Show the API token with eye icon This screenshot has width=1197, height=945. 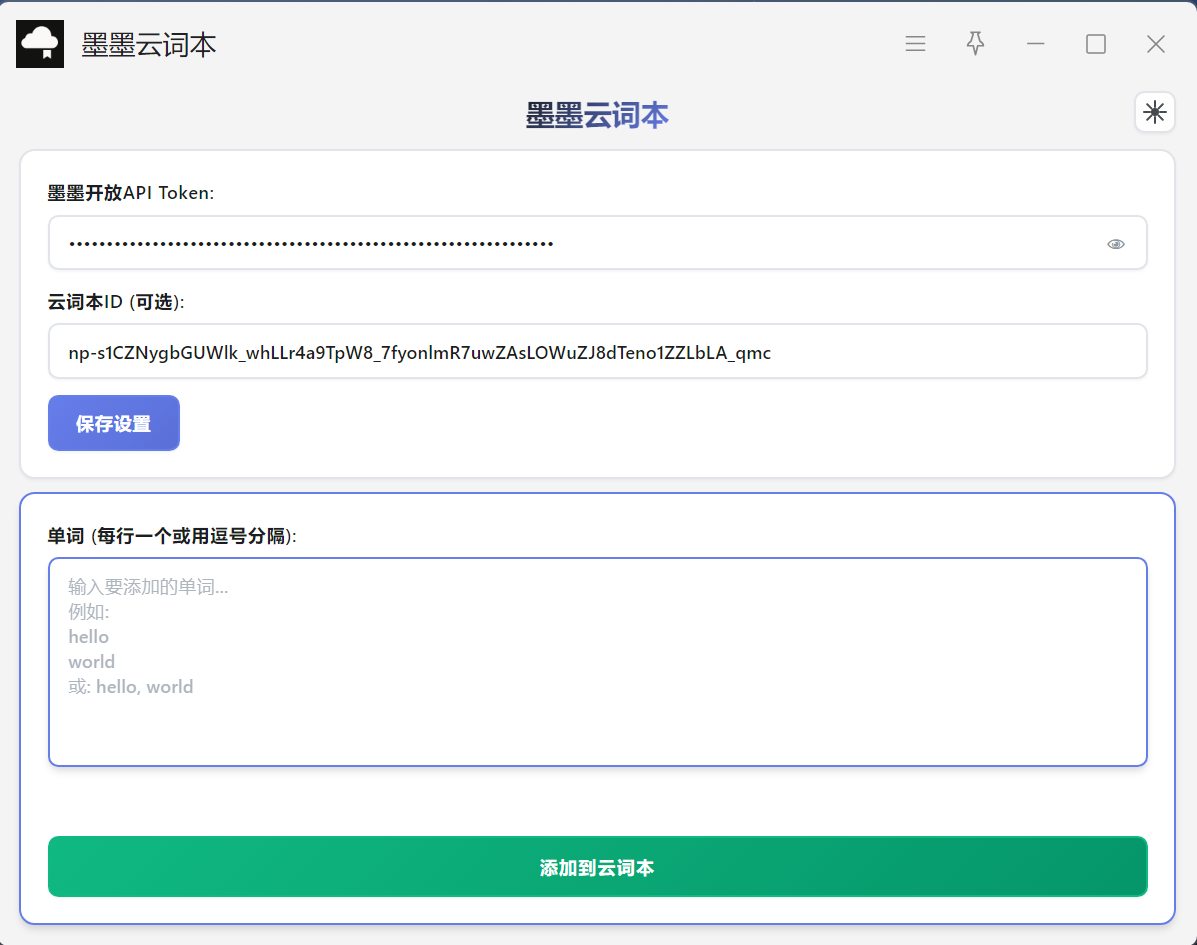click(x=1115, y=244)
